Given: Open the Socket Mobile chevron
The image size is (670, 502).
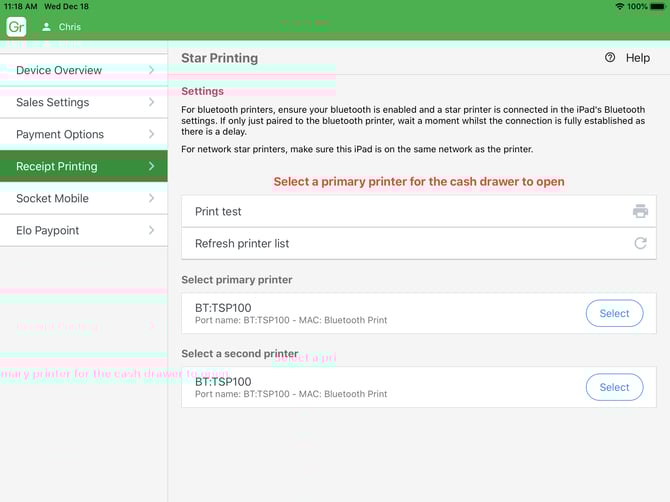Looking at the screenshot, I should (x=151, y=198).
